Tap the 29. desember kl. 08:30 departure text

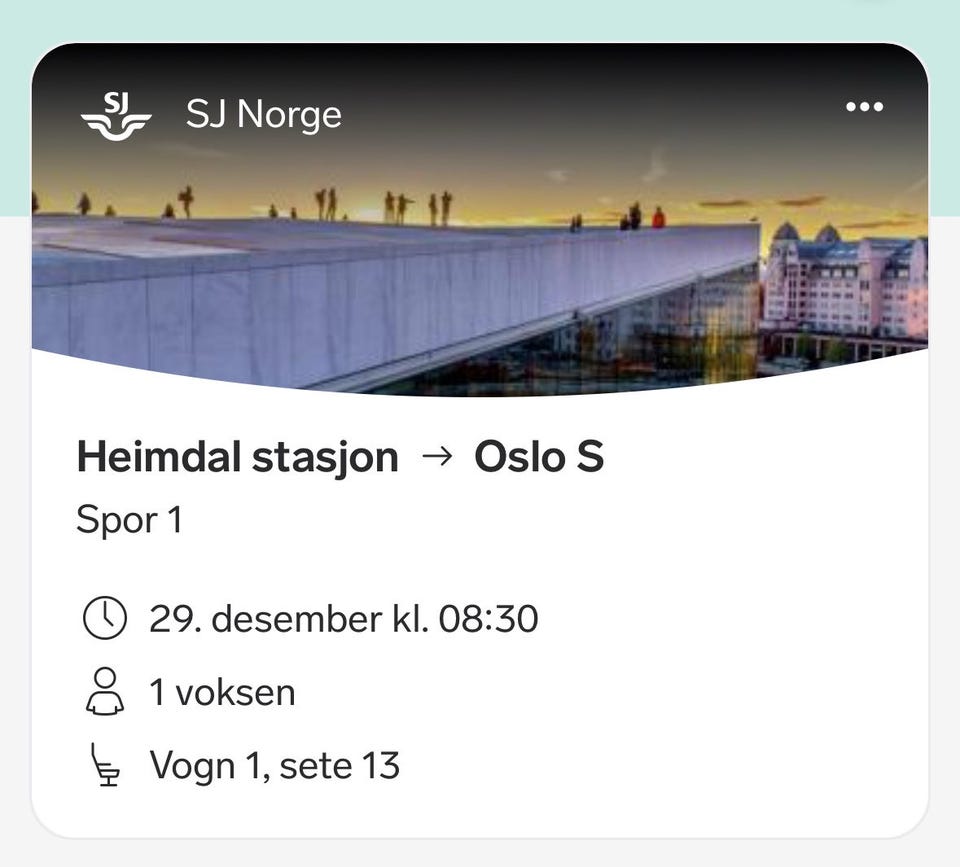[343, 619]
